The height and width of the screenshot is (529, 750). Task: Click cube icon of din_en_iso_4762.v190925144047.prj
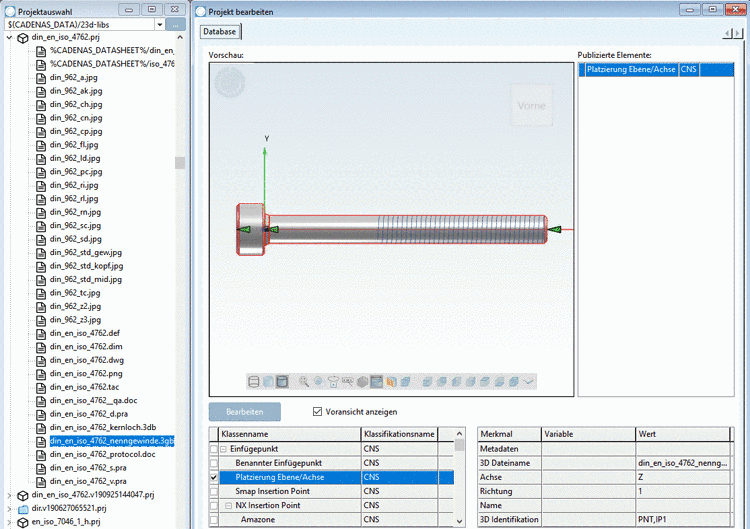22,496
